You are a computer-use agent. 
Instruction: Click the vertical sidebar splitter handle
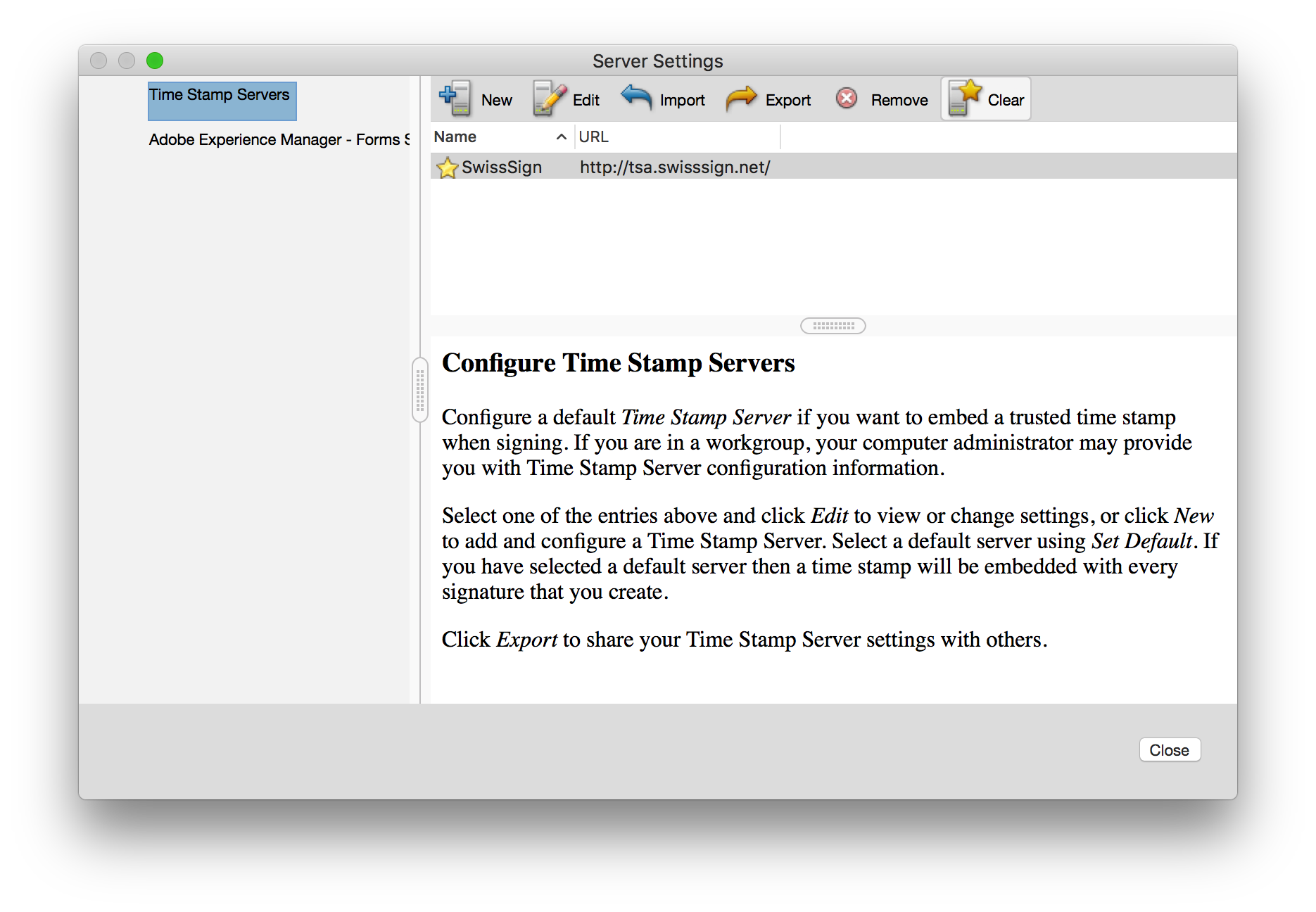point(419,390)
